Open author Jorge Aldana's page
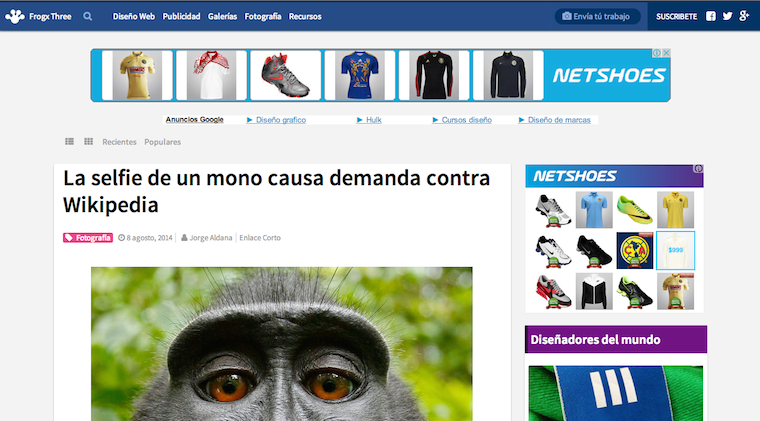The height and width of the screenshot is (421, 760). pos(210,238)
